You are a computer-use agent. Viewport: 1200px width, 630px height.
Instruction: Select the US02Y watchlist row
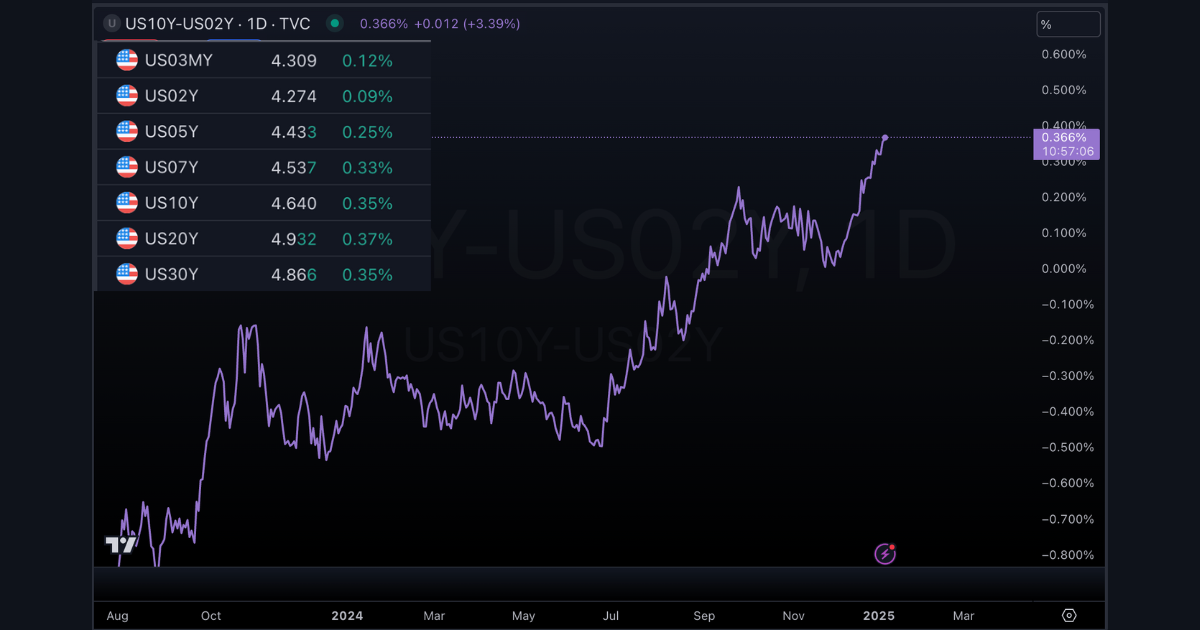263,96
